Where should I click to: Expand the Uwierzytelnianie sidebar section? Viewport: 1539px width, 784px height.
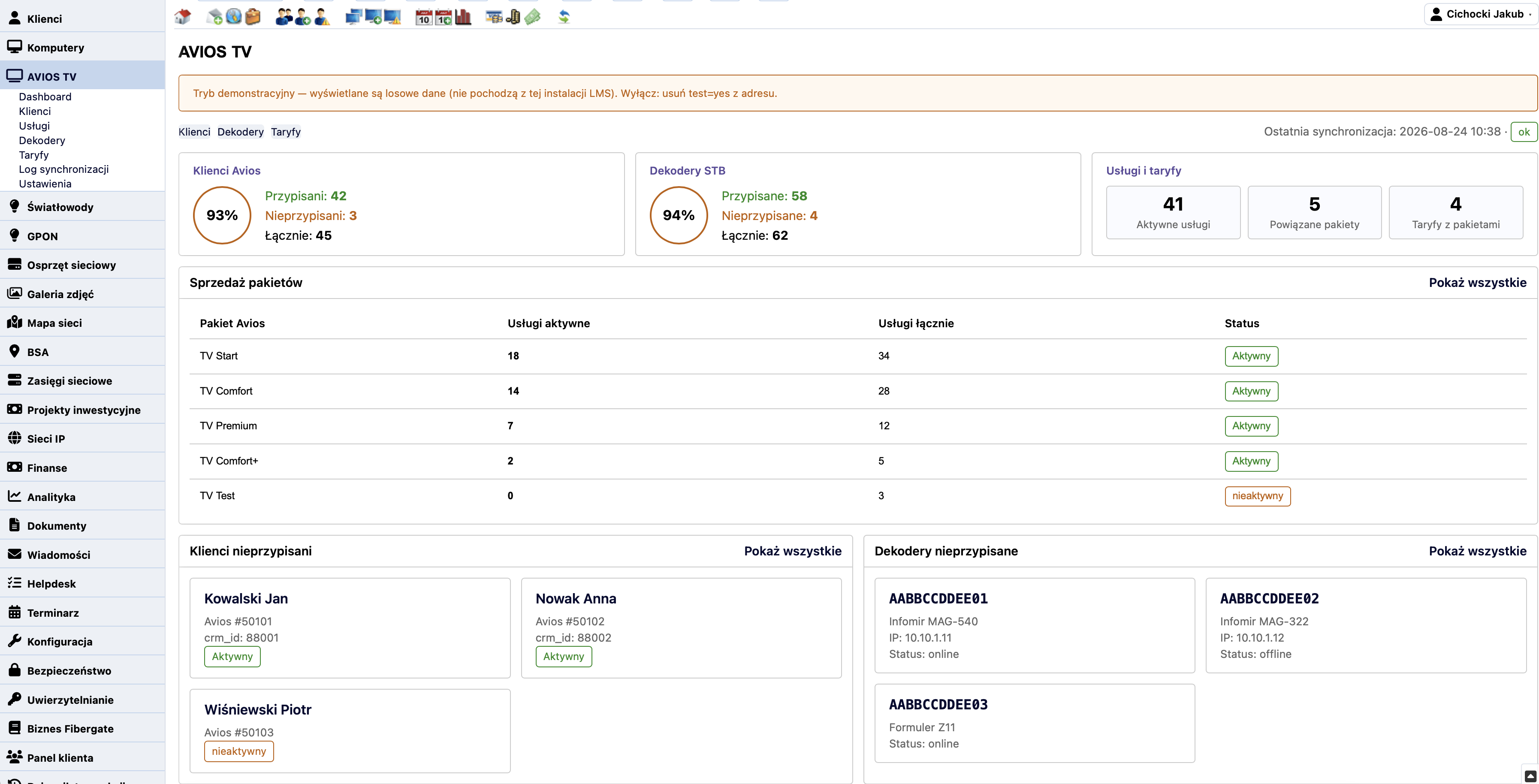pyautogui.click(x=82, y=699)
